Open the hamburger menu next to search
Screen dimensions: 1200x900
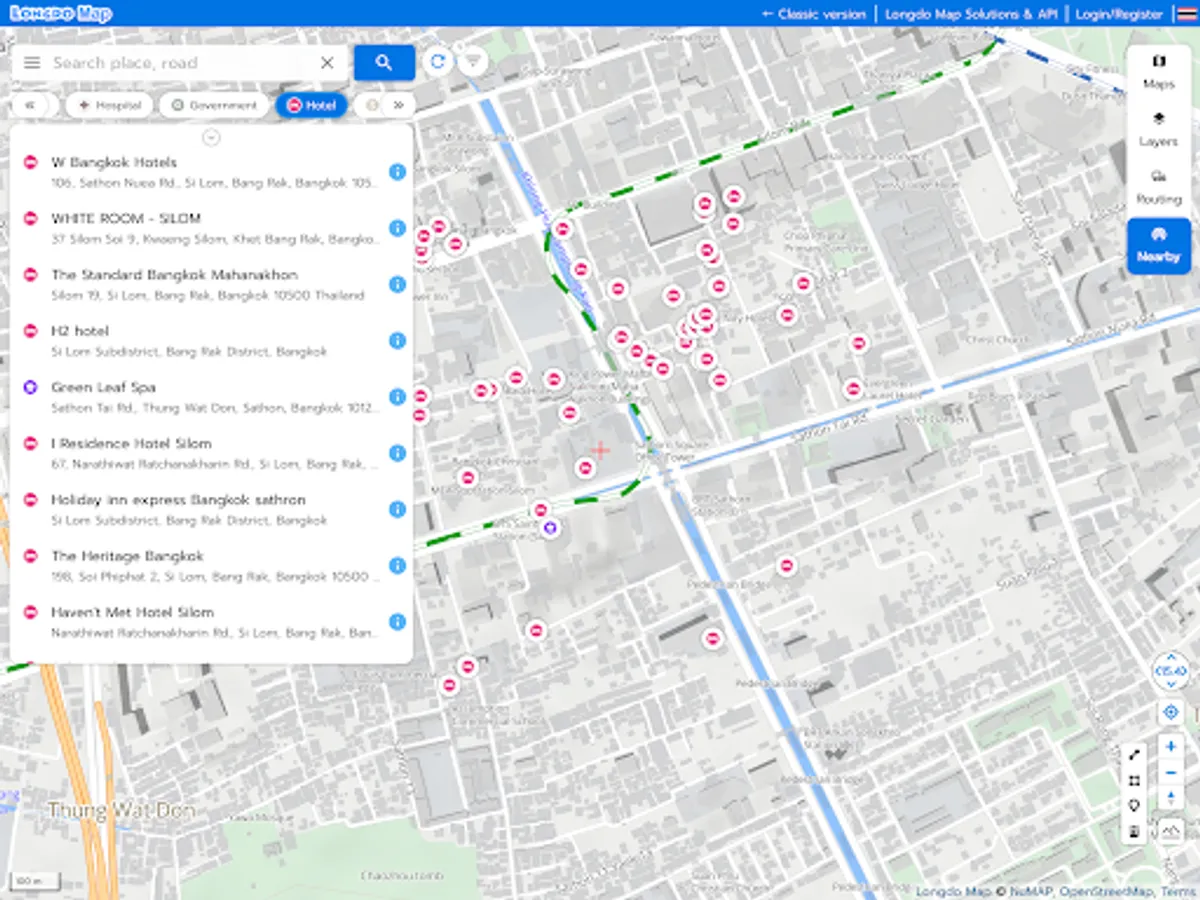tap(33, 62)
